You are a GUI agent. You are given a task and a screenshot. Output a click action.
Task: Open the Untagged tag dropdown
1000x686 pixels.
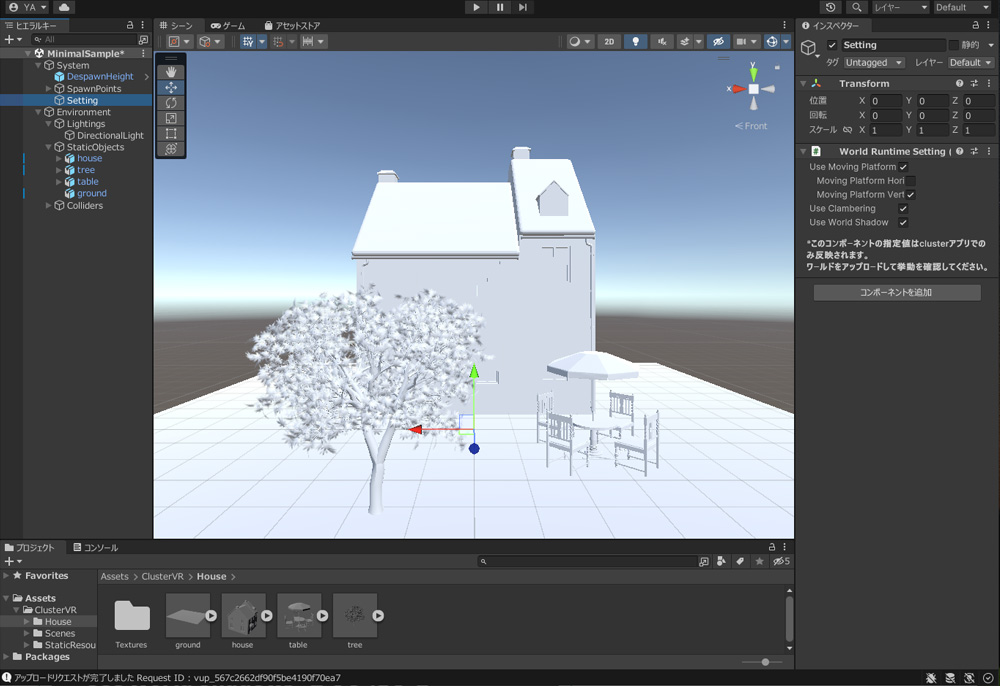point(872,62)
